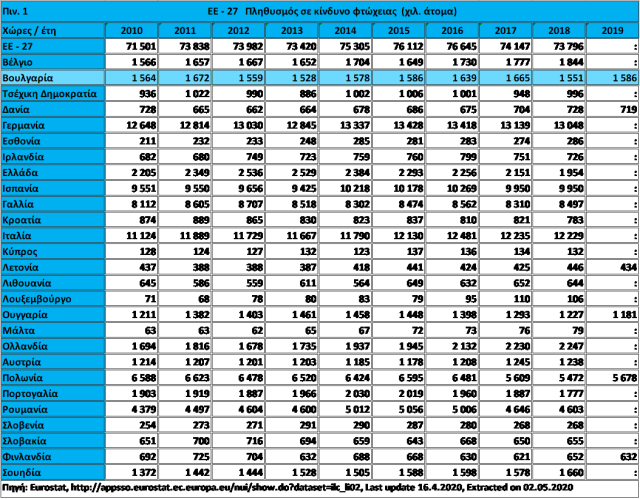Viewport: 640px width, 499px height.
Task: Select the Χώρες / έτη header cell
Action: [50, 32]
